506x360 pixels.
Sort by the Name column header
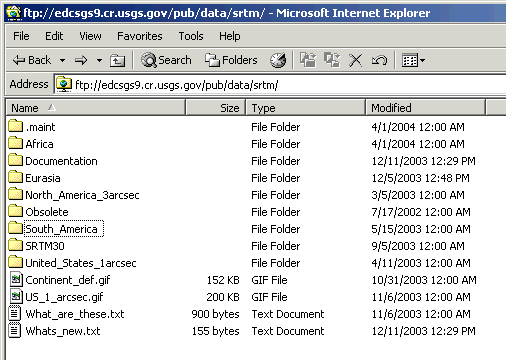coord(95,108)
